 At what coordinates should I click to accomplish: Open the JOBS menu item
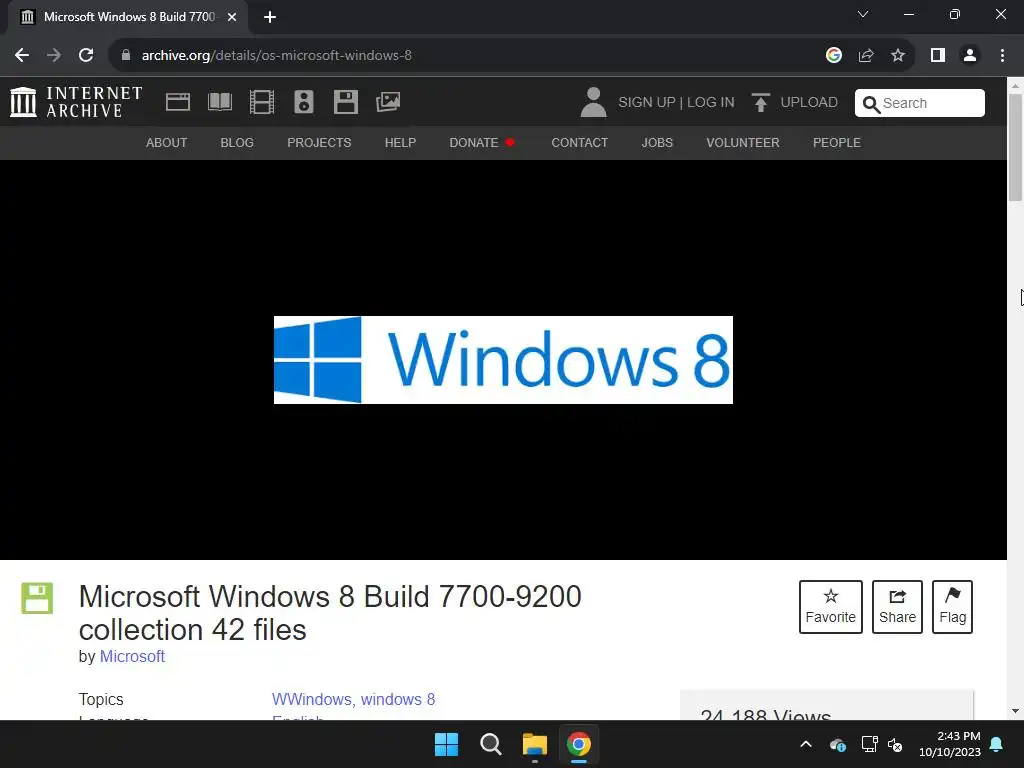pos(657,142)
